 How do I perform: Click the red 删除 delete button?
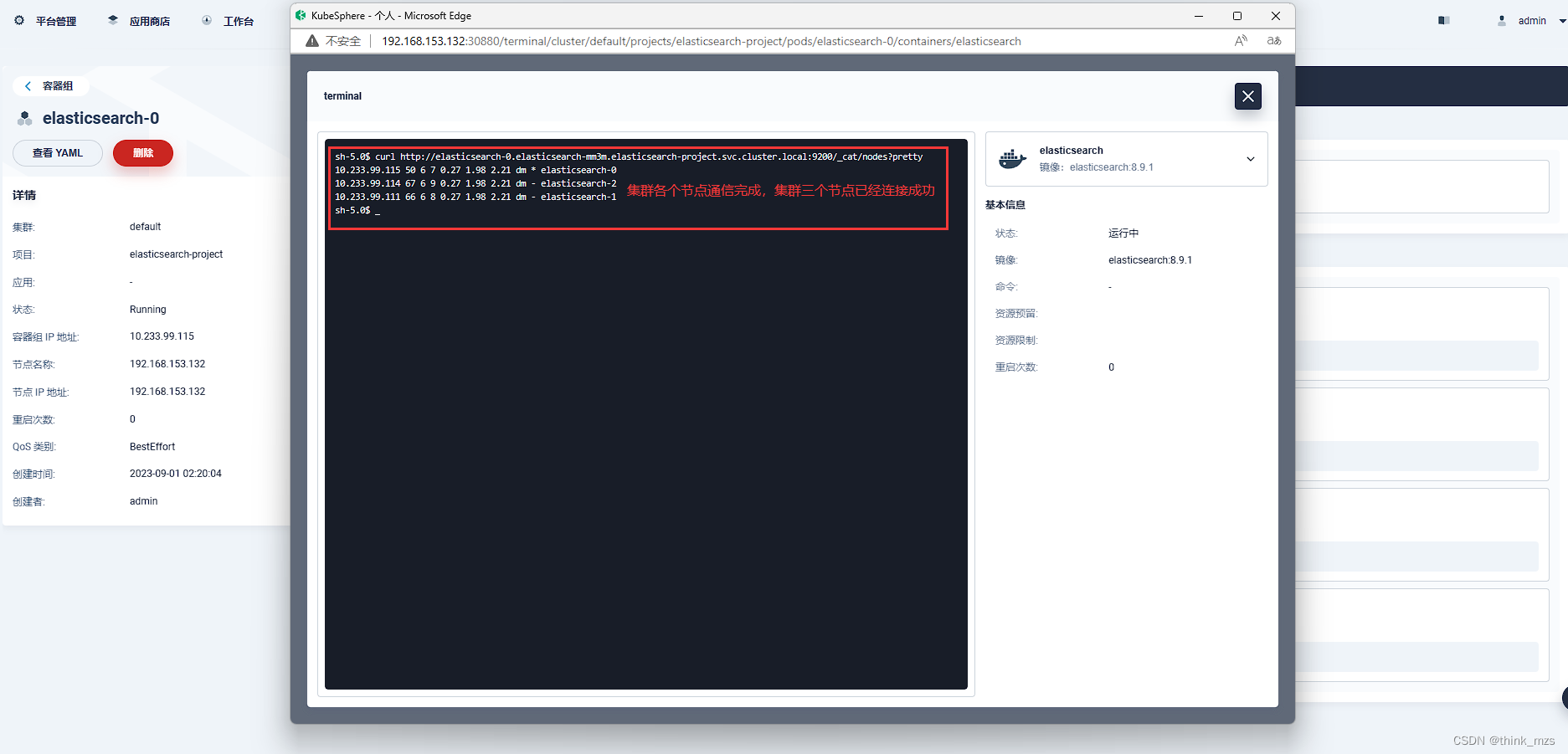tap(142, 152)
